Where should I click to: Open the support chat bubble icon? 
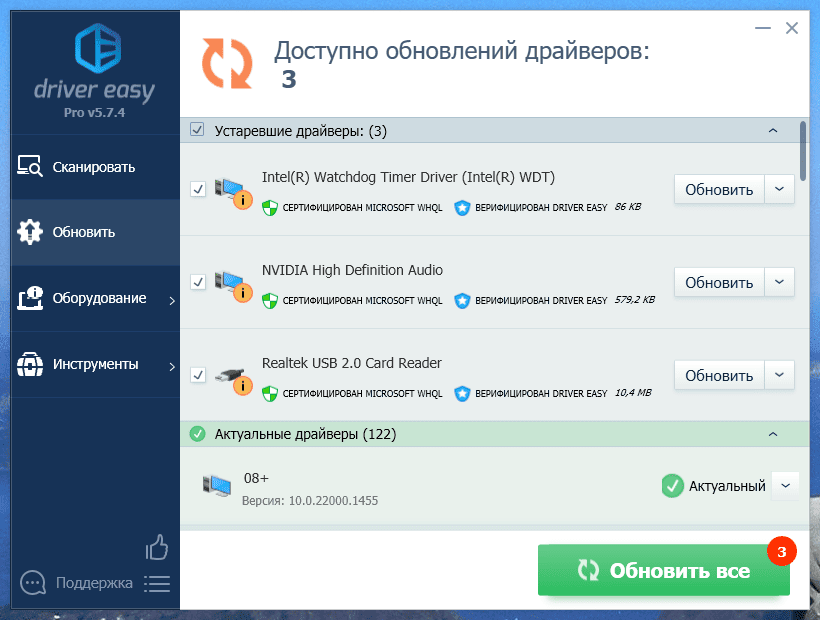tap(33, 583)
